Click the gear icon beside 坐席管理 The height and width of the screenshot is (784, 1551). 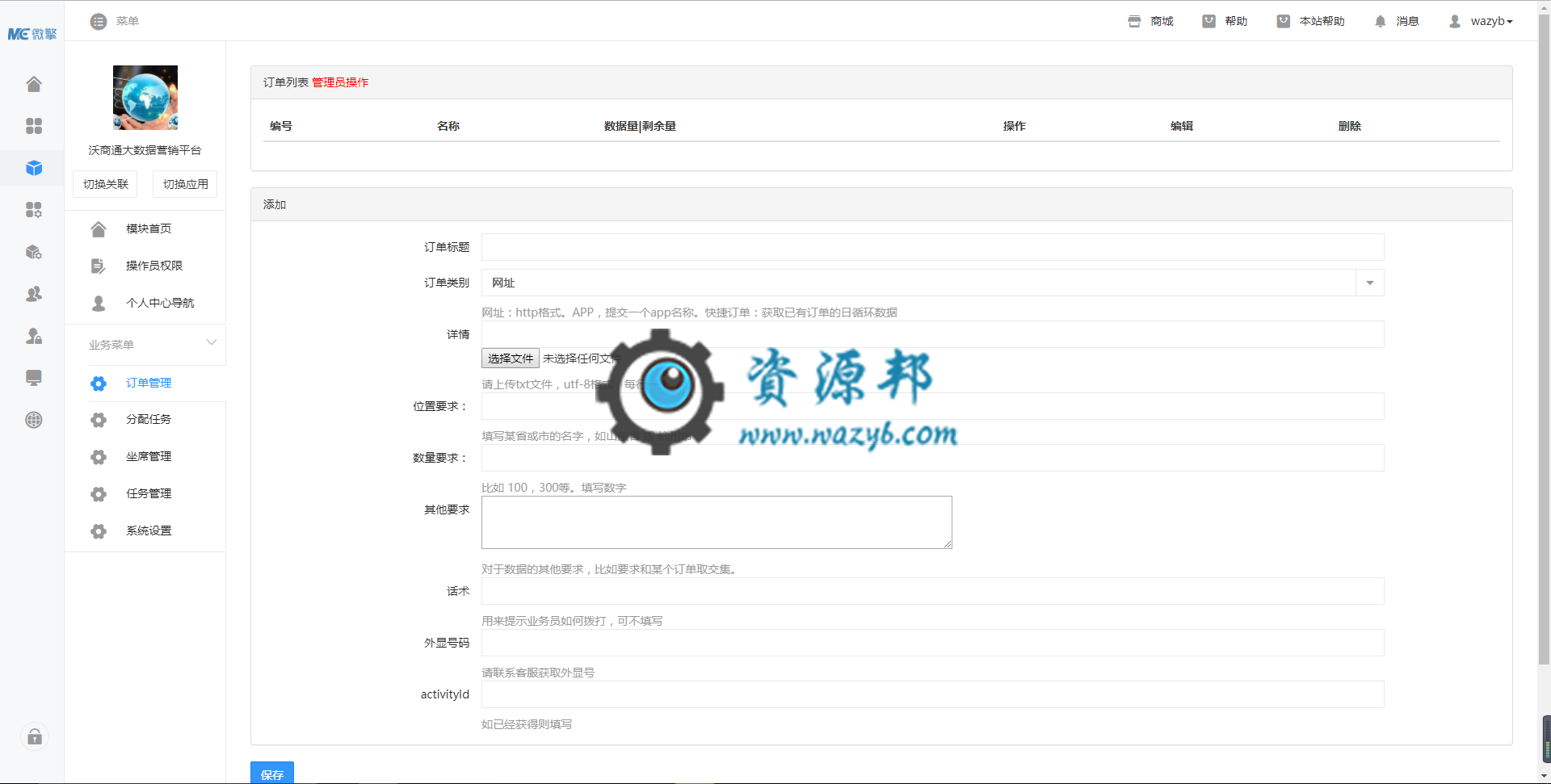(99, 457)
